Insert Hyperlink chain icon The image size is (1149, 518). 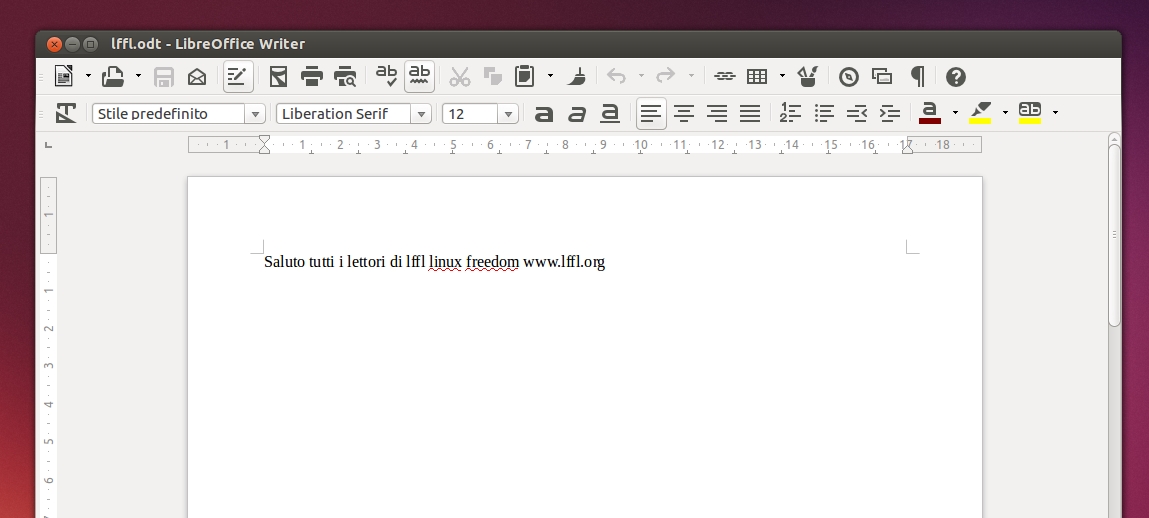point(724,76)
